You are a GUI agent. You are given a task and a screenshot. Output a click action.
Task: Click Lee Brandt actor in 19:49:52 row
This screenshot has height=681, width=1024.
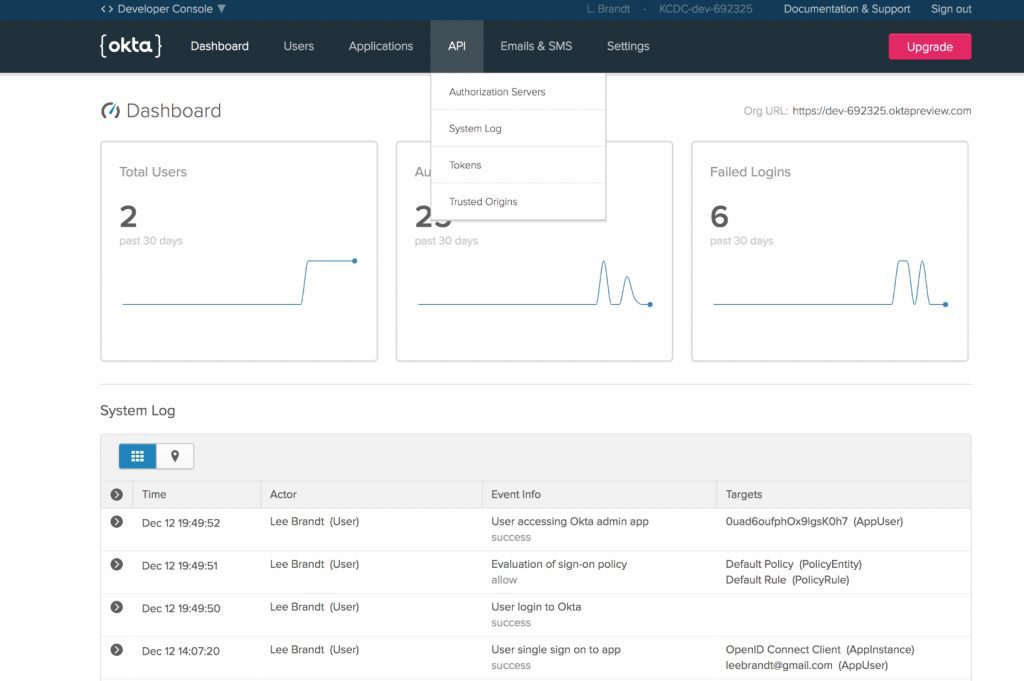coord(314,521)
